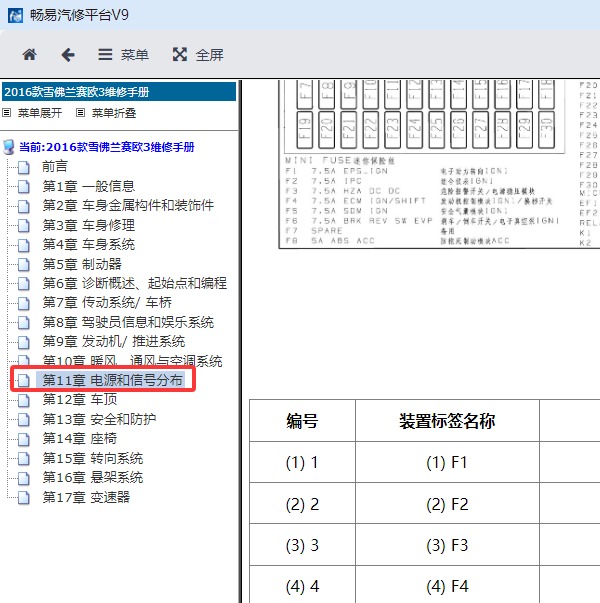Open the 前言 tree item
Viewport: 600px width, 603px height.
(x=55, y=167)
